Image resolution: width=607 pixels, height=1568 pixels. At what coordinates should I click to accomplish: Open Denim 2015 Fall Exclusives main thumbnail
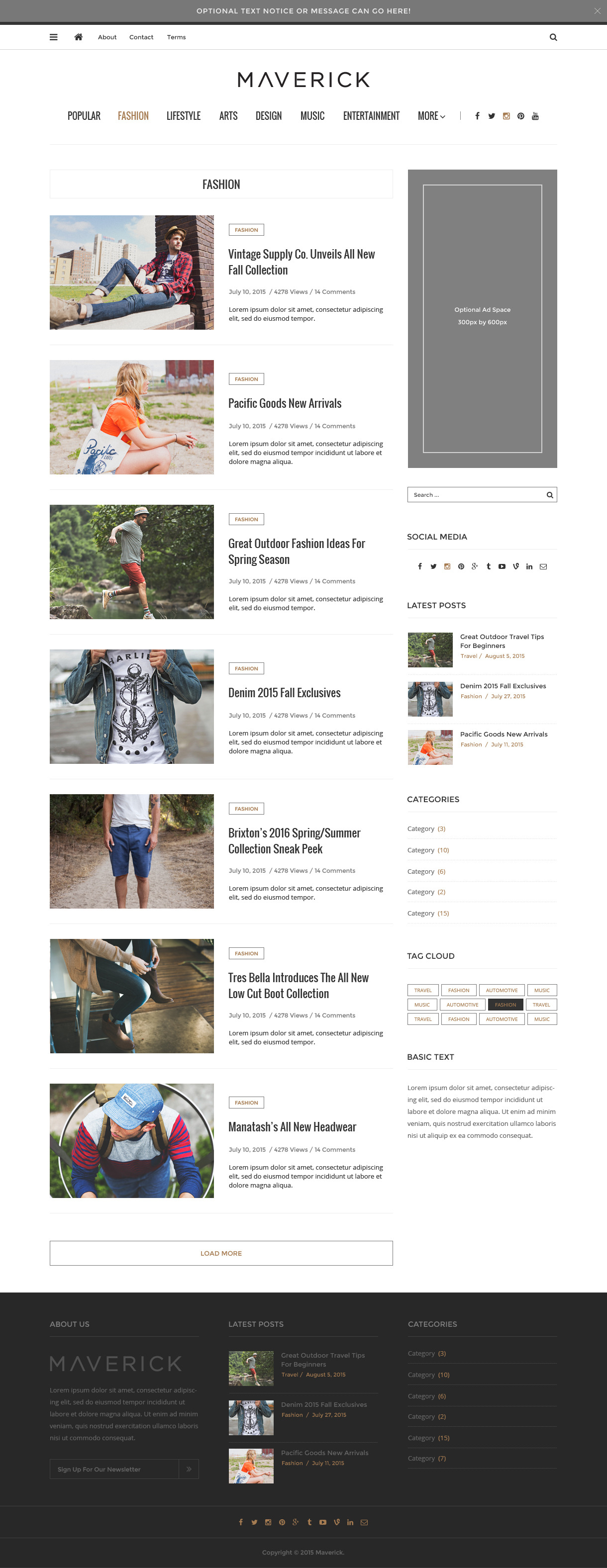131,707
